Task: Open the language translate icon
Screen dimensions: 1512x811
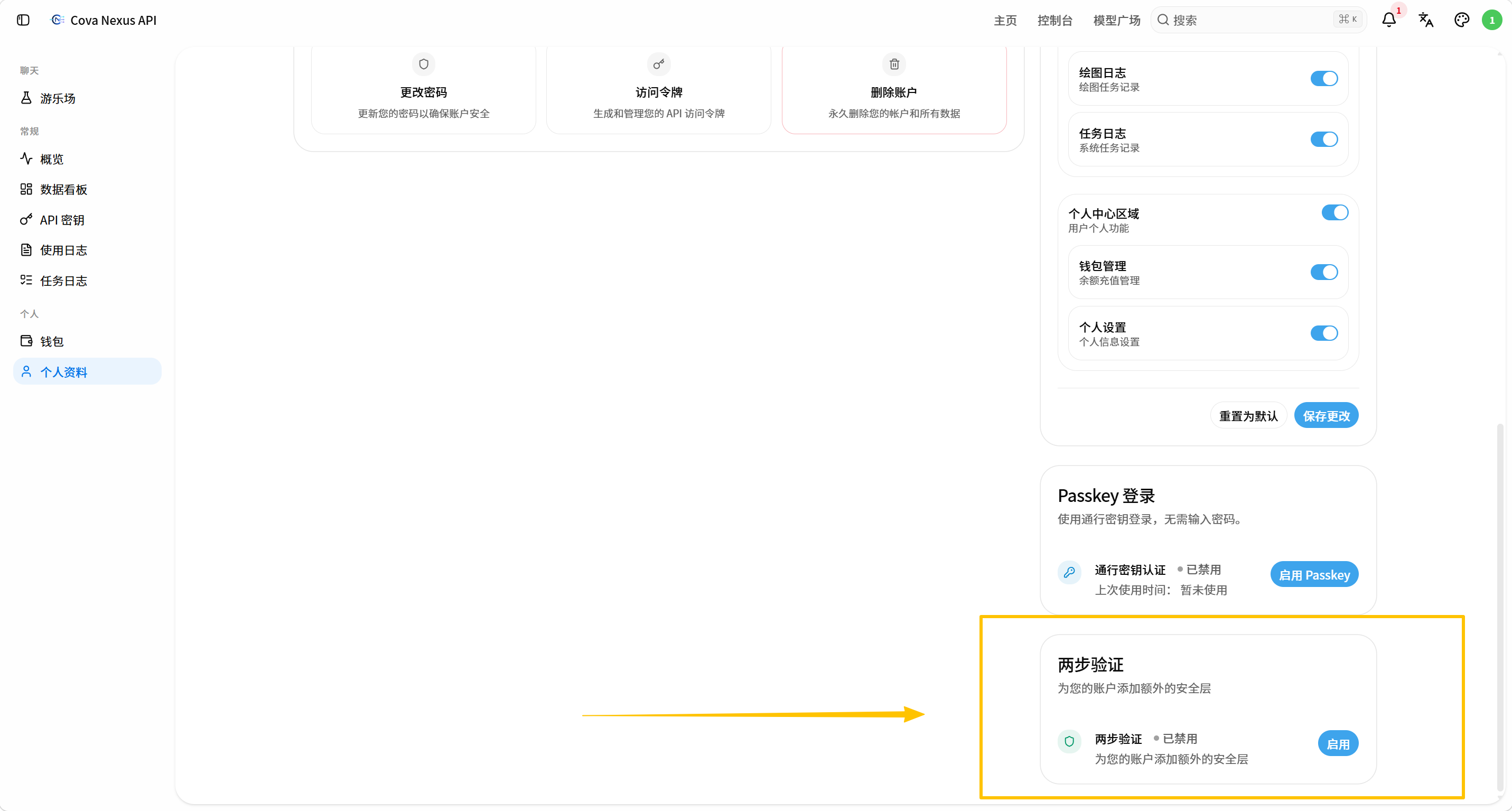Action: (1426, 20)
